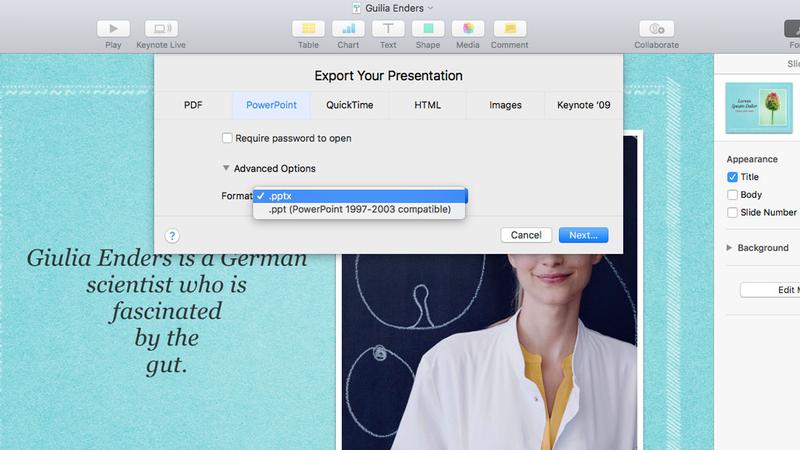Choose .ppt PowerPoint 1997-2003 compatible format

tap(360, 209)
